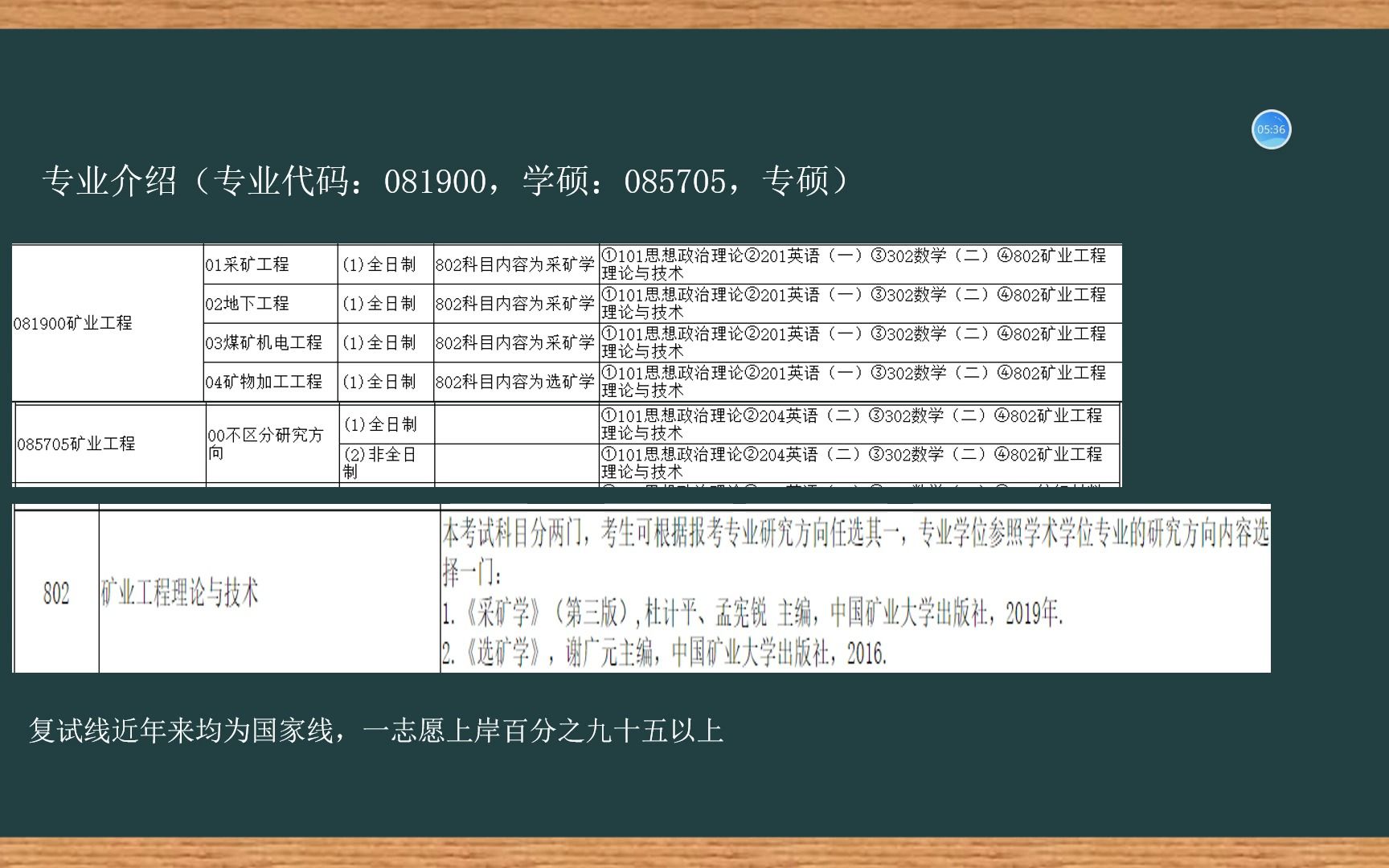The height and width of the screenshot is (868, 1389).
Task: Select the '02地下工程' direction cell
Action: (270, 304)
